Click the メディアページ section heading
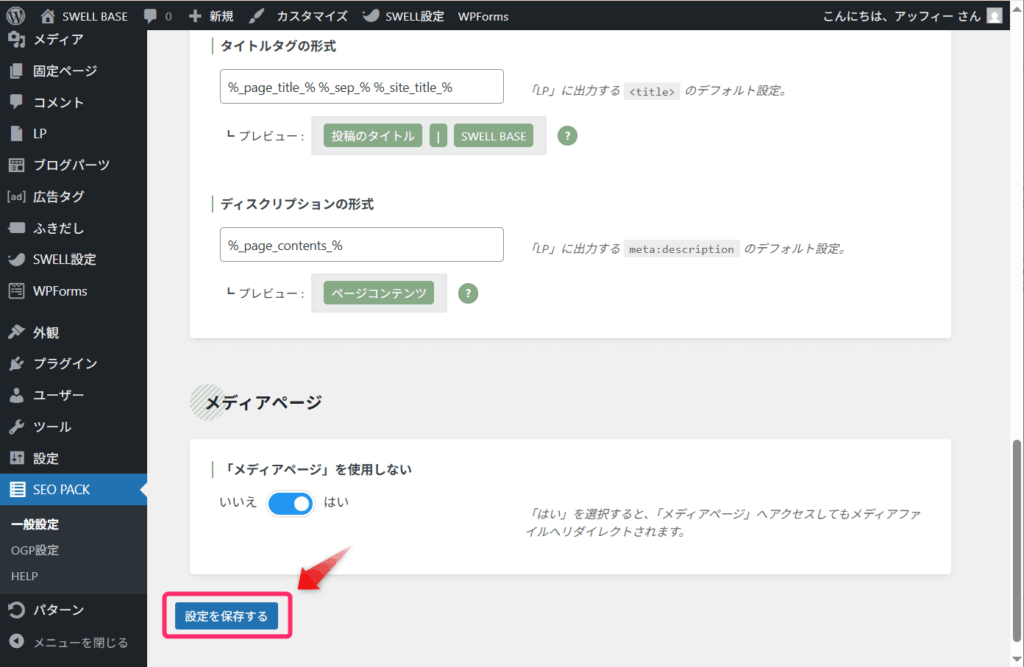The width and height of the screenshot is (1024, 667). [264, 402]
